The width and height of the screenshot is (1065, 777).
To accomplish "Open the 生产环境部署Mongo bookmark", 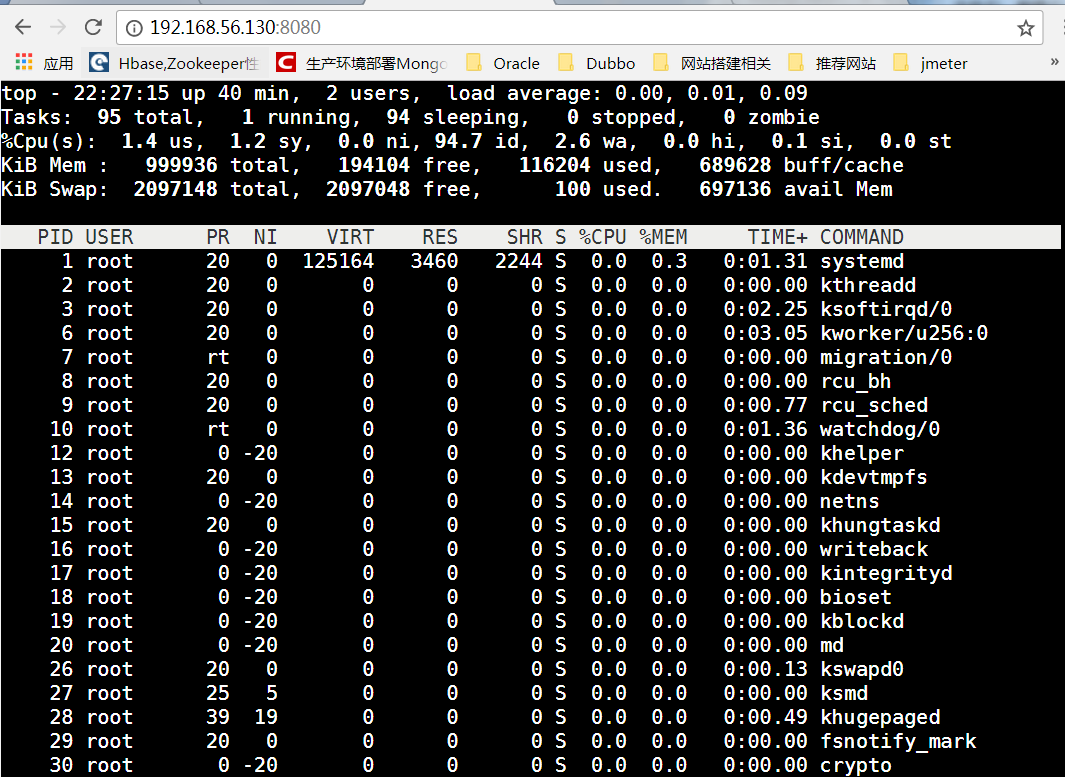I will tap(362, 63).
